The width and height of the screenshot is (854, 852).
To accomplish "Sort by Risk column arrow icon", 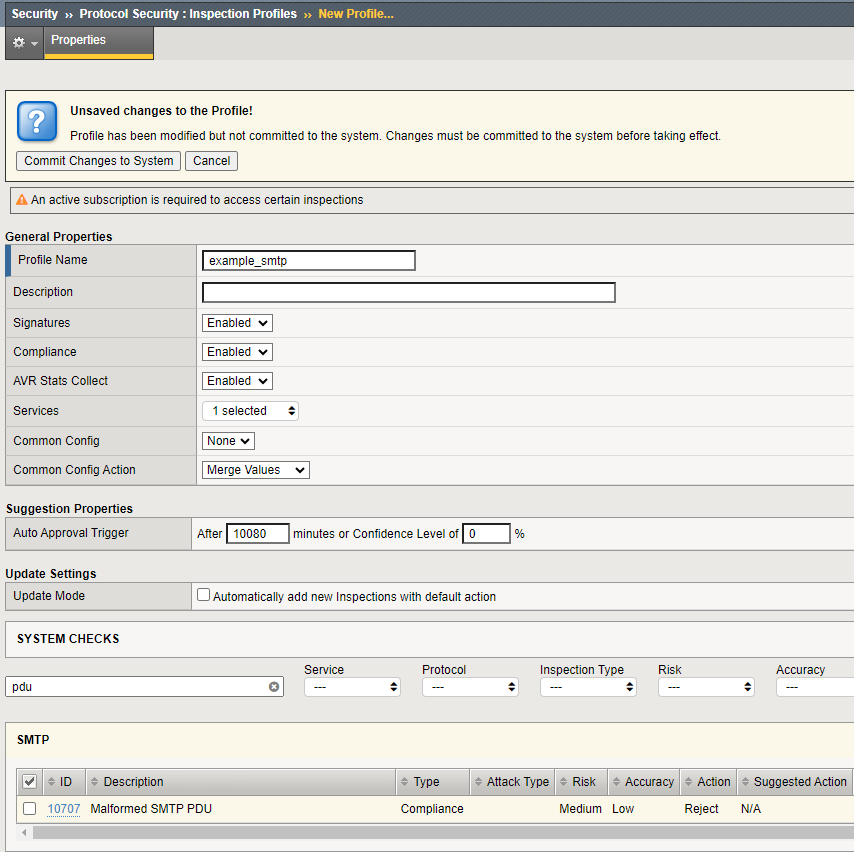I will pyautogui.click(x=563, y=782).
